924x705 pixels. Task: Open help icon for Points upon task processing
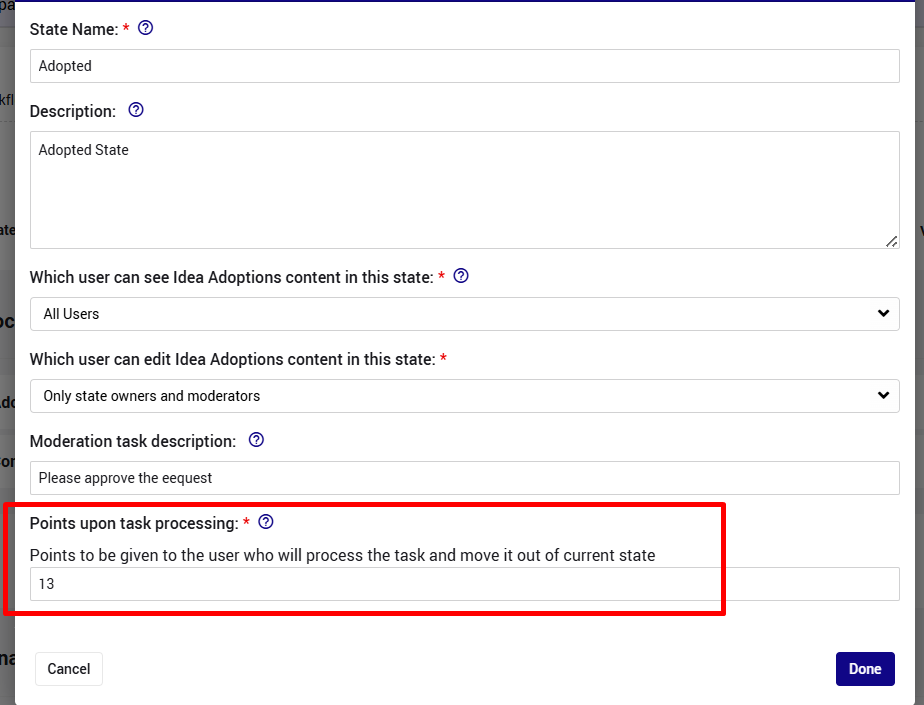266,522
